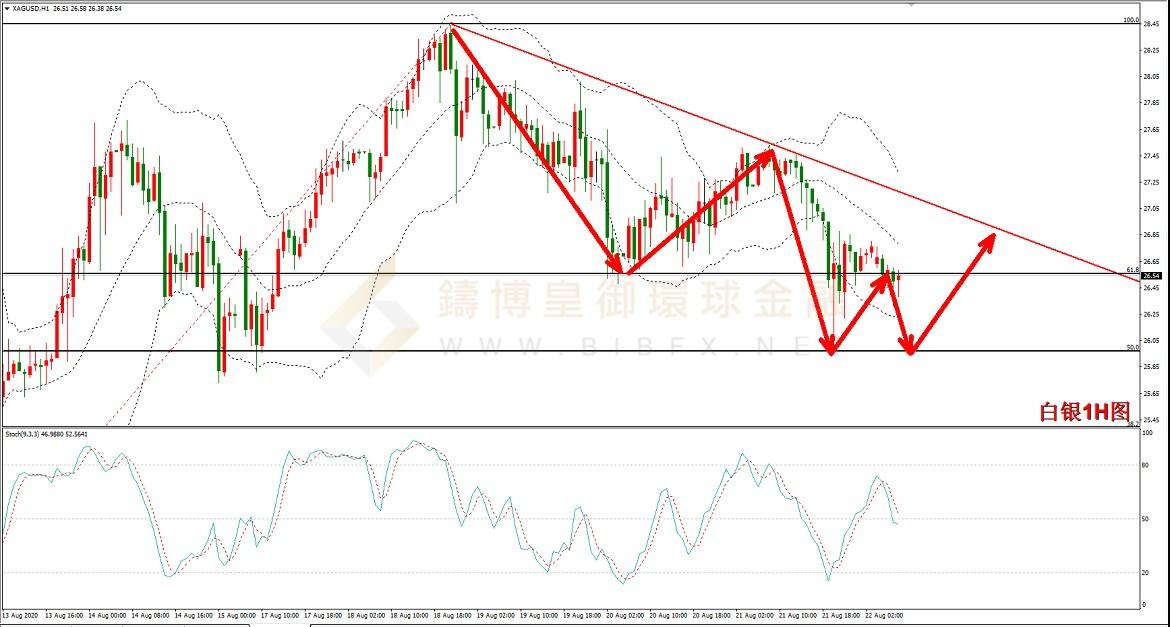
Task: Click the 28.45 price axis label
Action: coord(1150,24)
